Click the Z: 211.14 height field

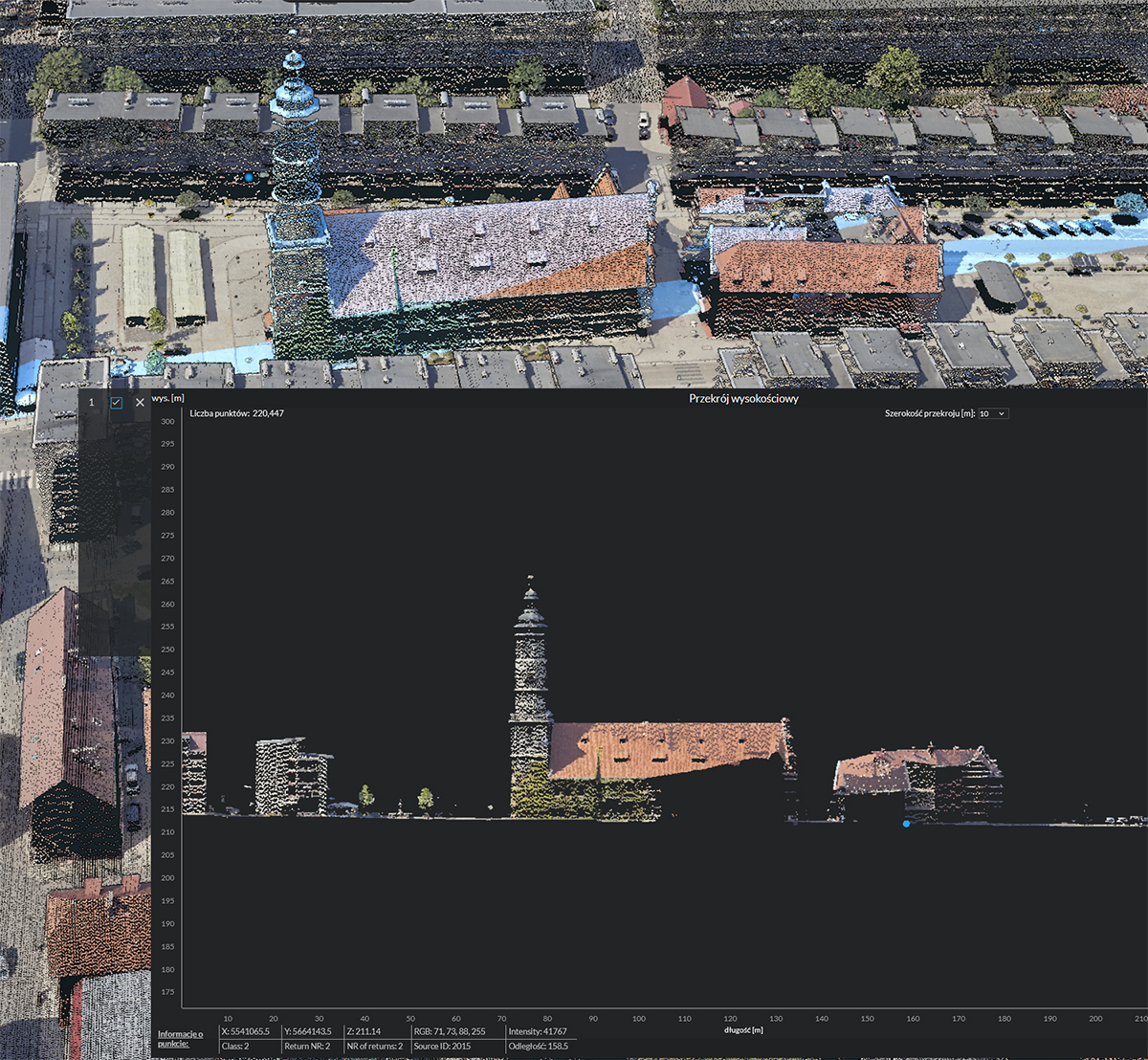point(374,1031)
